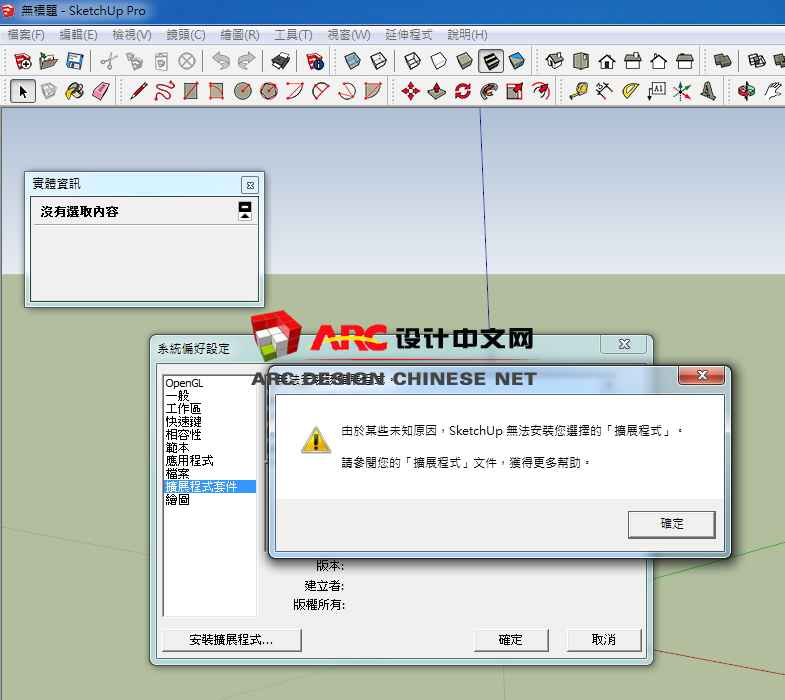Undo the last action arrow
The width and height of the screenshot is (785, 700).
coord(221,61)
